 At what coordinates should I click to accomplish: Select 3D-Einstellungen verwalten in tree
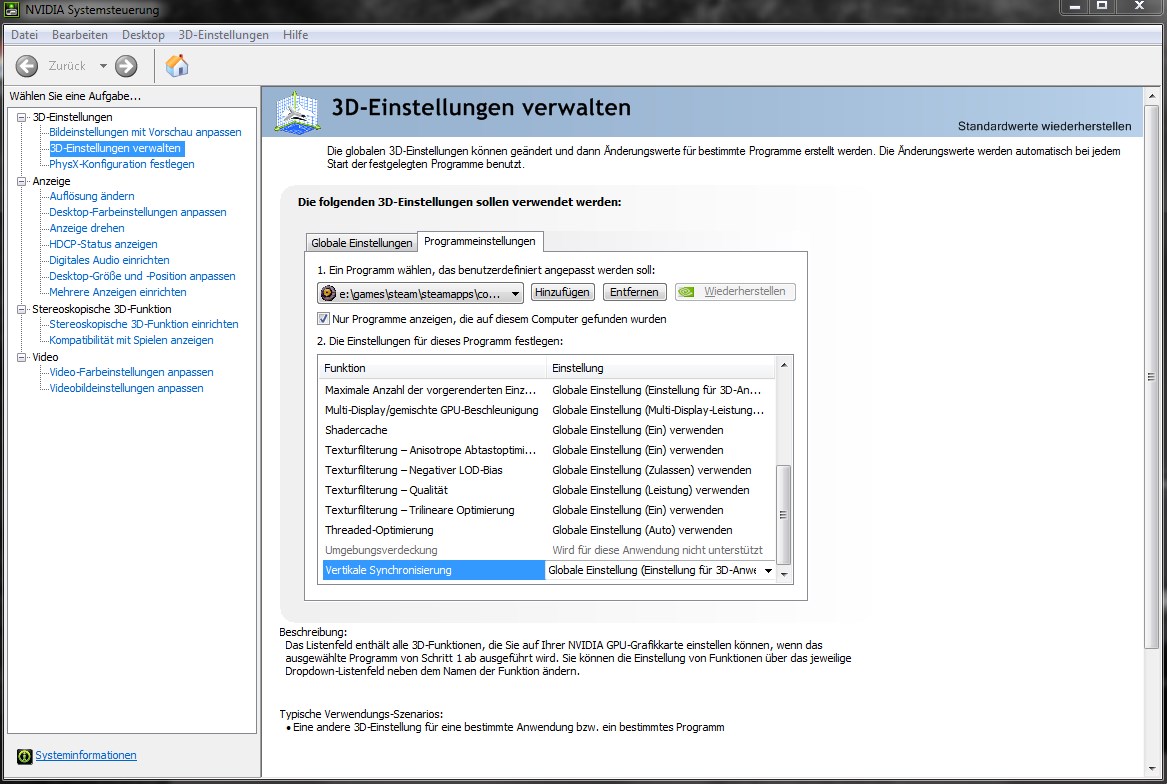116,148
